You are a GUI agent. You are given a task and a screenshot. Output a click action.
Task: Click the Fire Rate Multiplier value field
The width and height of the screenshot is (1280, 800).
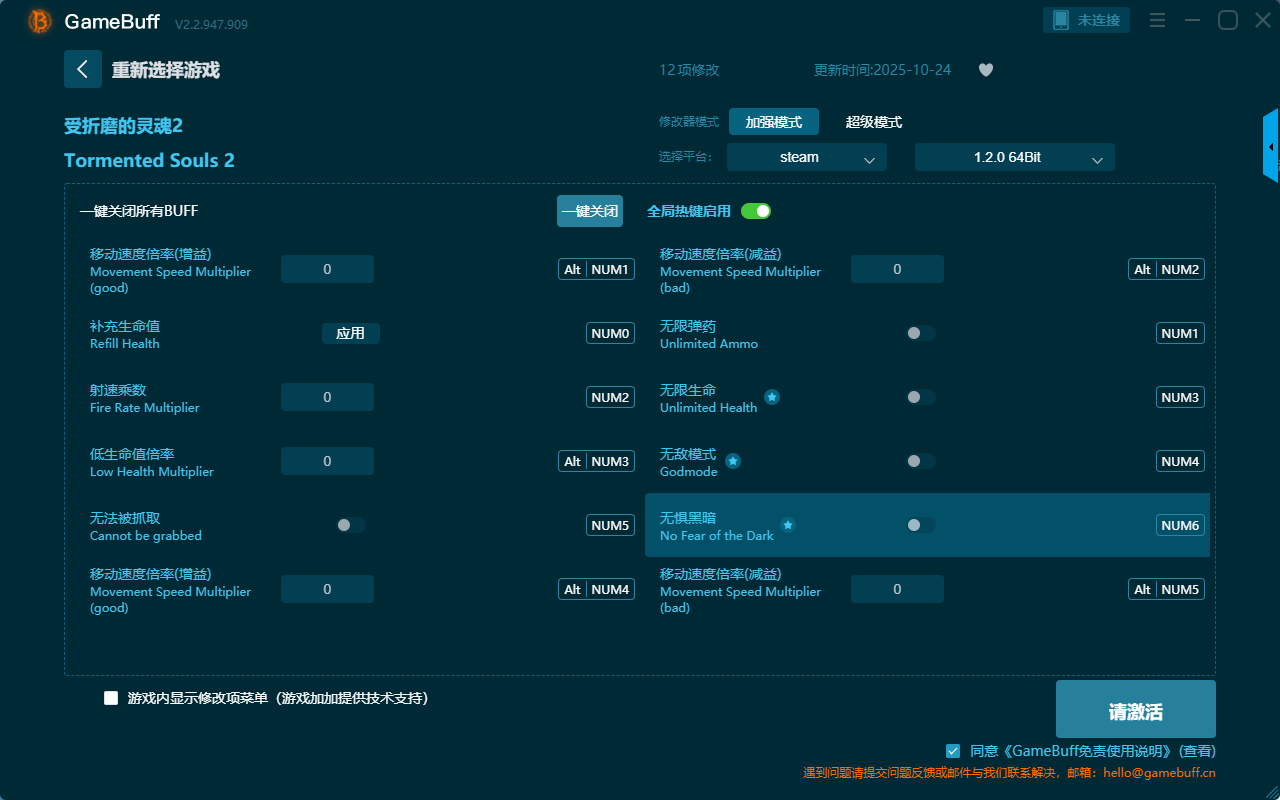327,397
